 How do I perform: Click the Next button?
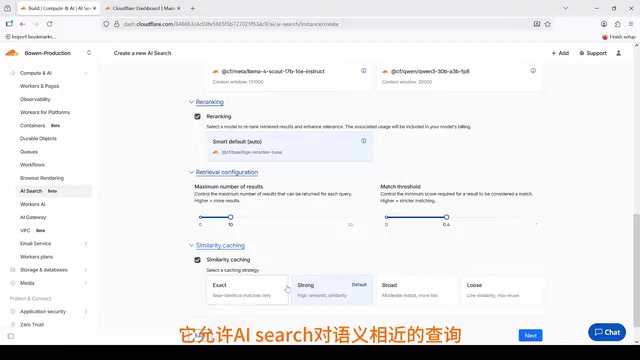530,336
